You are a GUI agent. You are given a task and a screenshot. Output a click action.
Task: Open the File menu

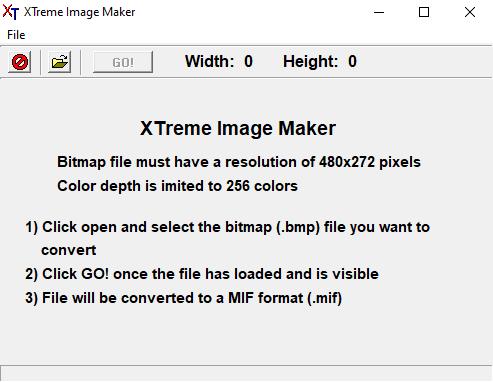tap(16, 35)
